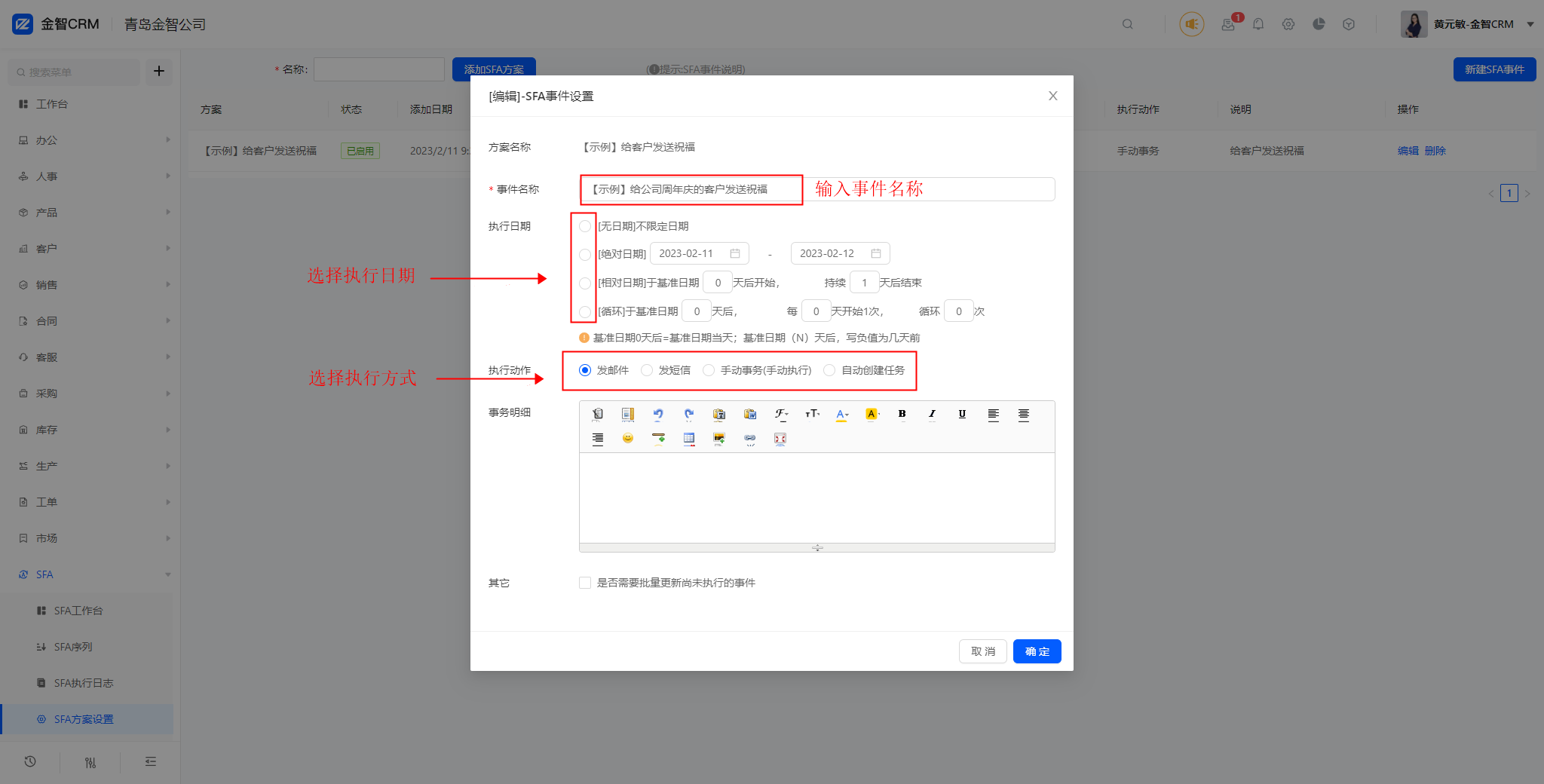This screenshot has height=784, width=1544.
Task: Toggle bold formatting in the editor
Action: coord(902,414)
